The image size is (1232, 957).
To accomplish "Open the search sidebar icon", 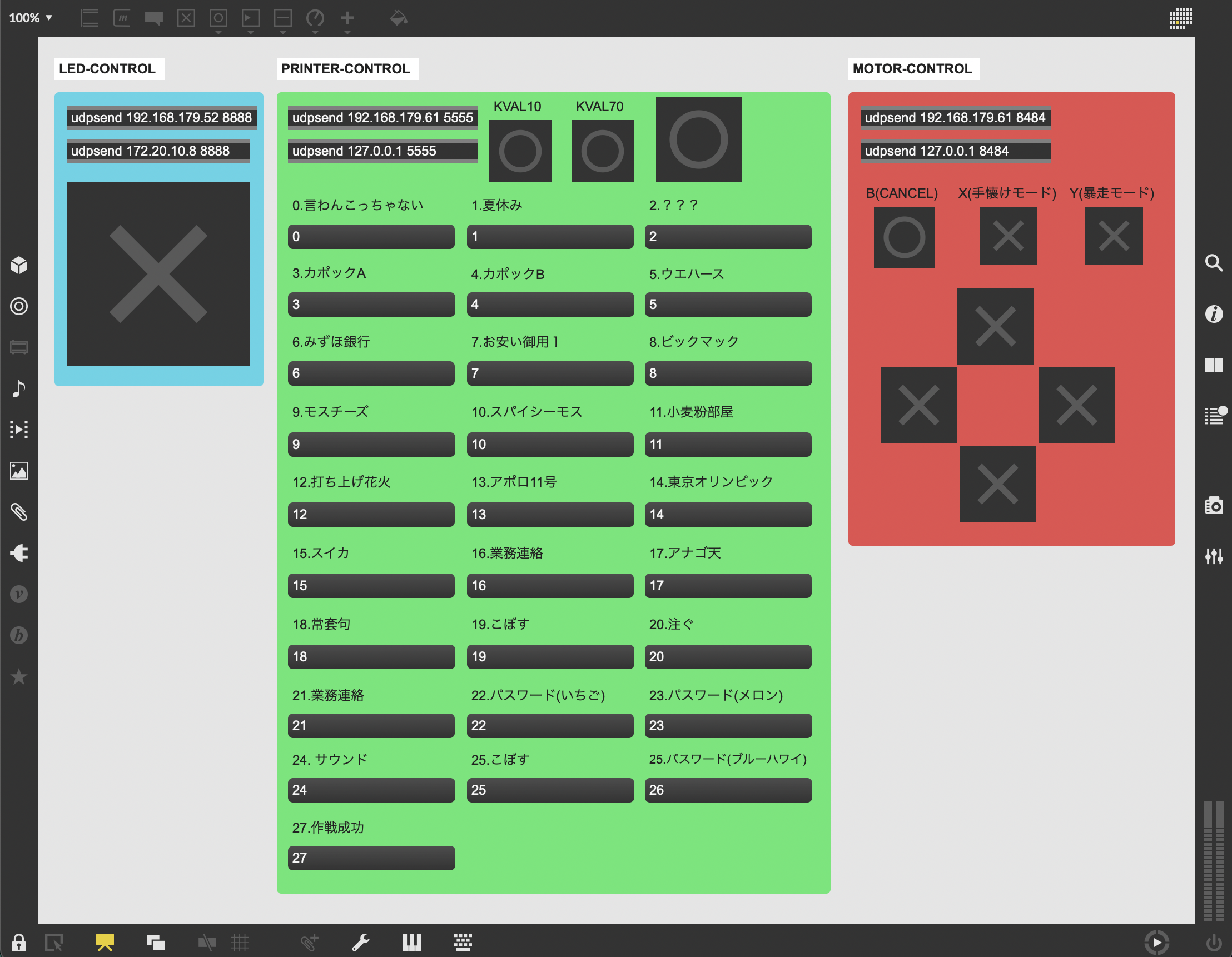I will coord(1214,263).
